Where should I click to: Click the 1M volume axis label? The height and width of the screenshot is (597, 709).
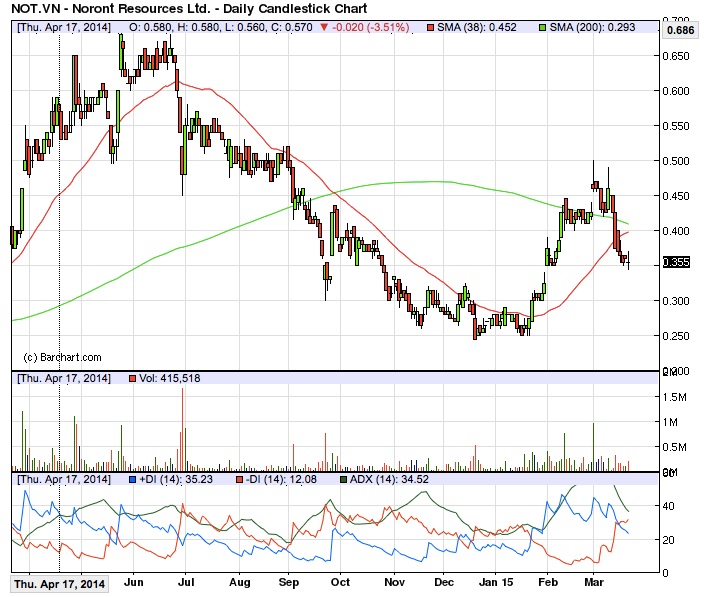click(x=670, y=422)
